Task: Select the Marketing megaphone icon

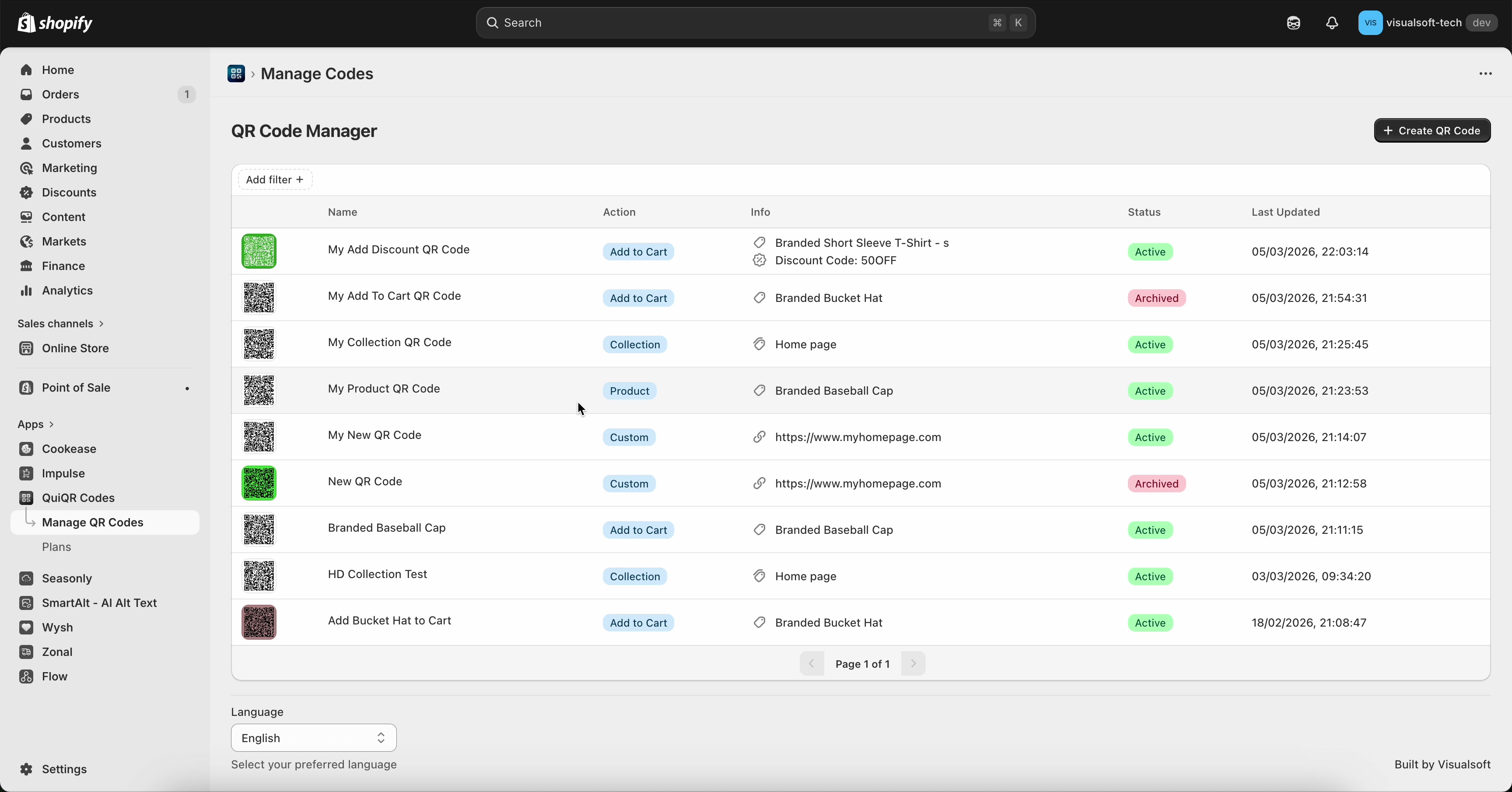Action: [27, 168]
